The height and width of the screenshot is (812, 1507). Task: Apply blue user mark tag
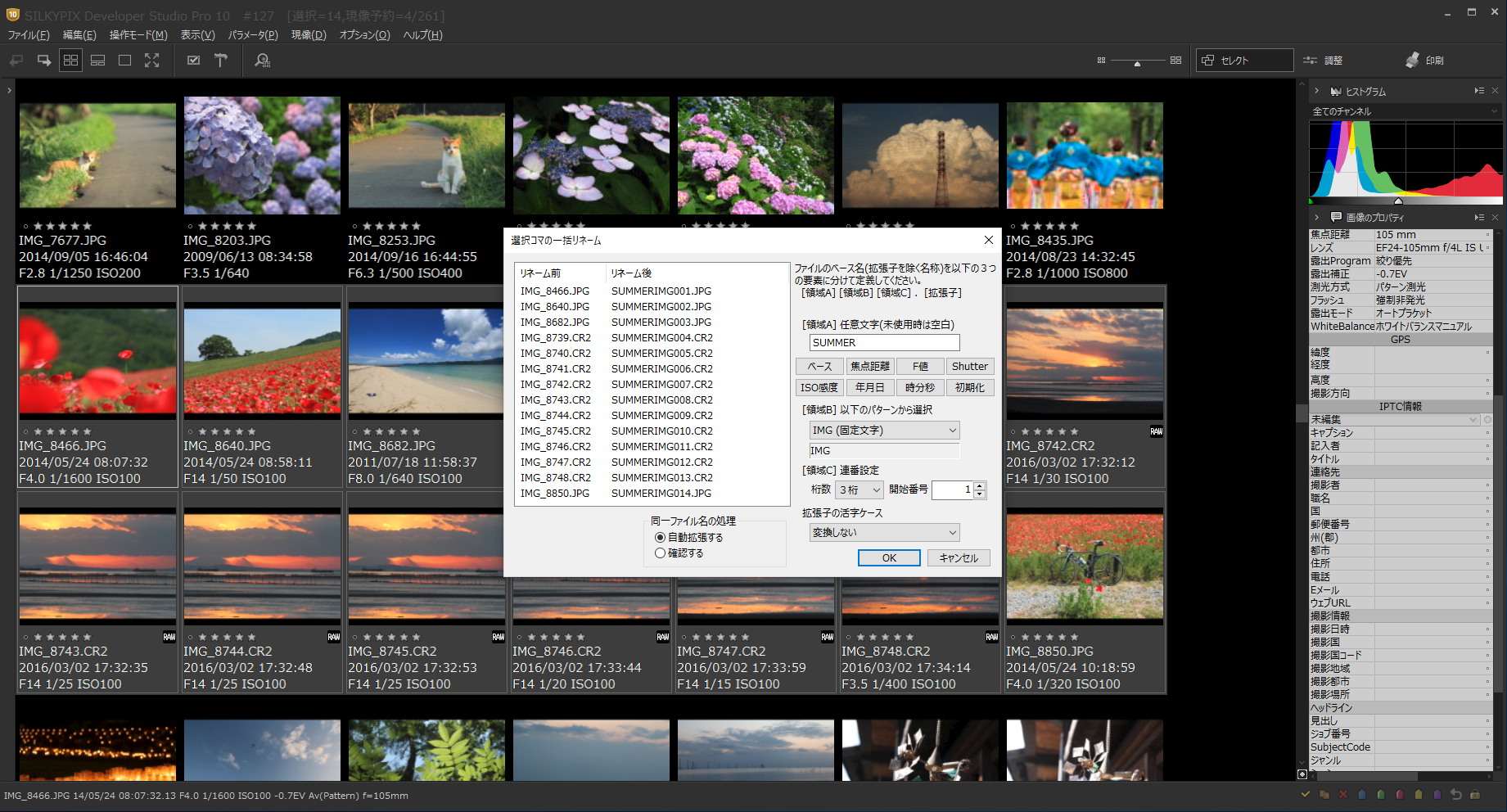coord(1362,795)
